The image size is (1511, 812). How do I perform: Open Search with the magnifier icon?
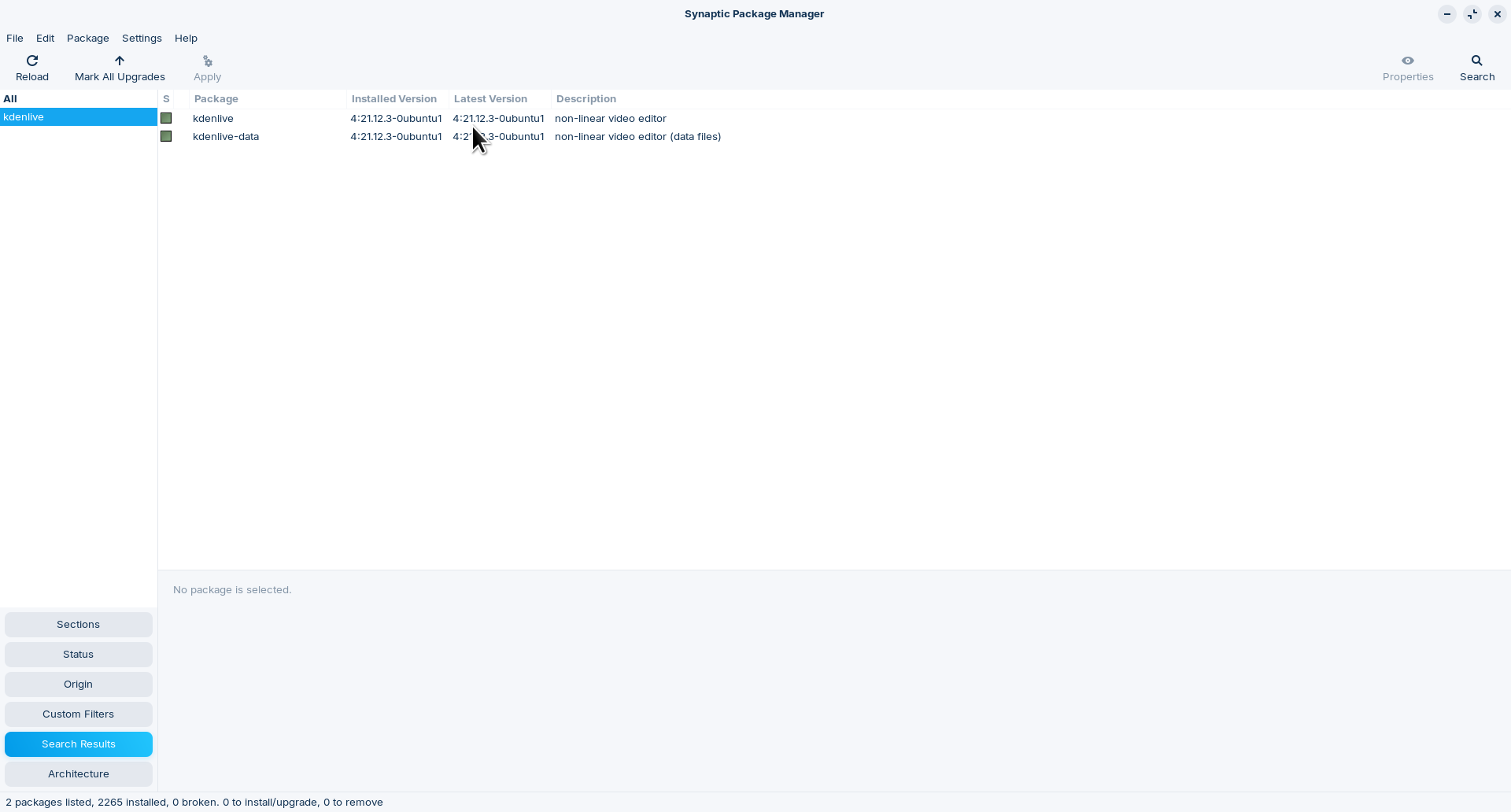click(x=1477, y=61)
